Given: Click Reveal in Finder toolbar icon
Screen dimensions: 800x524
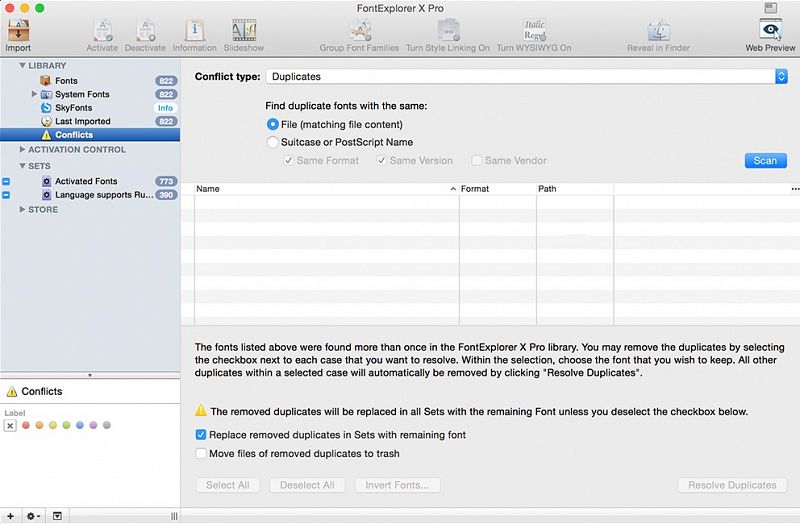Looking at the screenshot, I should click(x=657, y=32).
